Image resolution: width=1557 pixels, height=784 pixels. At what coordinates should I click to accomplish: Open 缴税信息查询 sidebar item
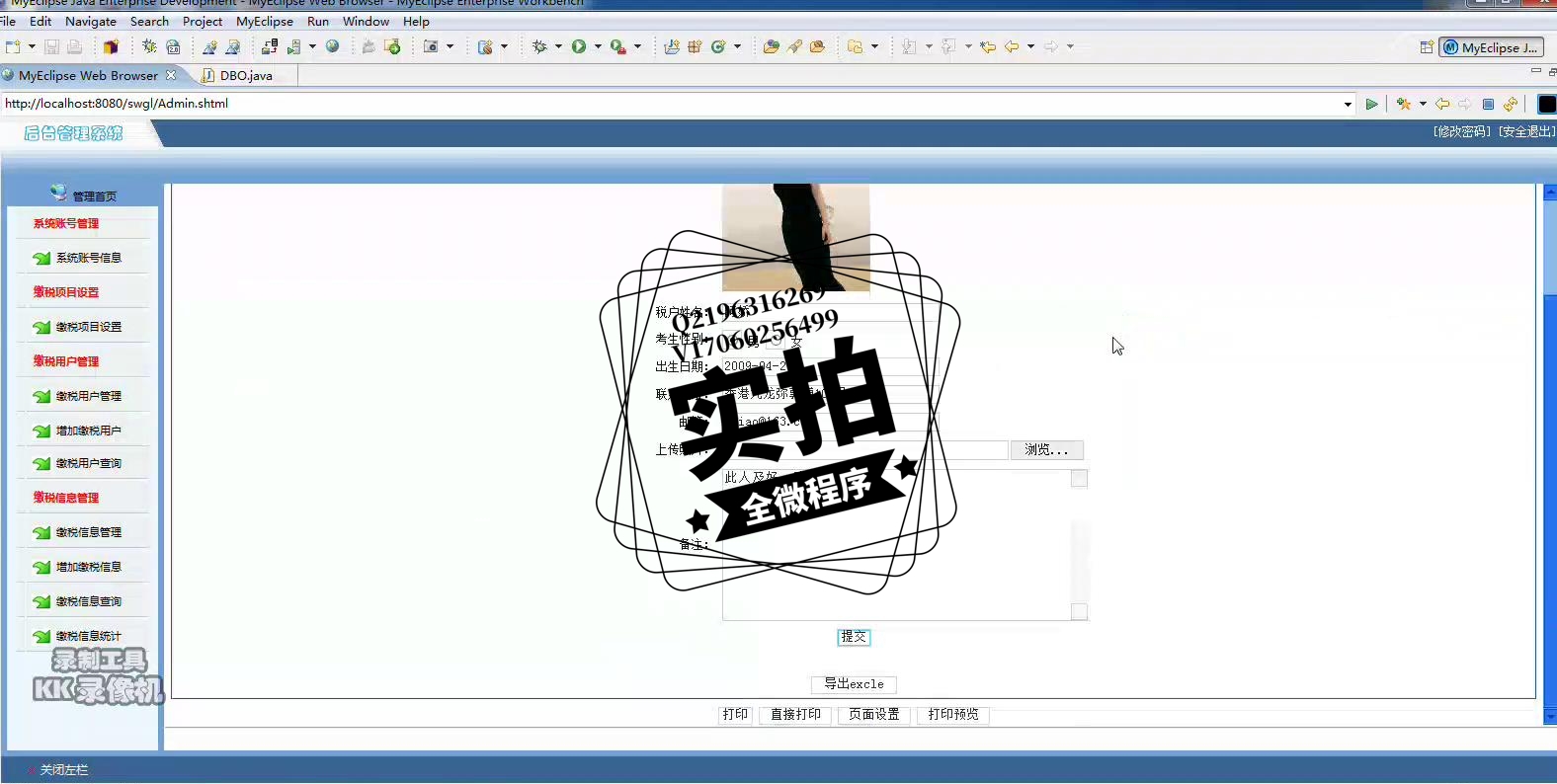click(x=88, y=601)
